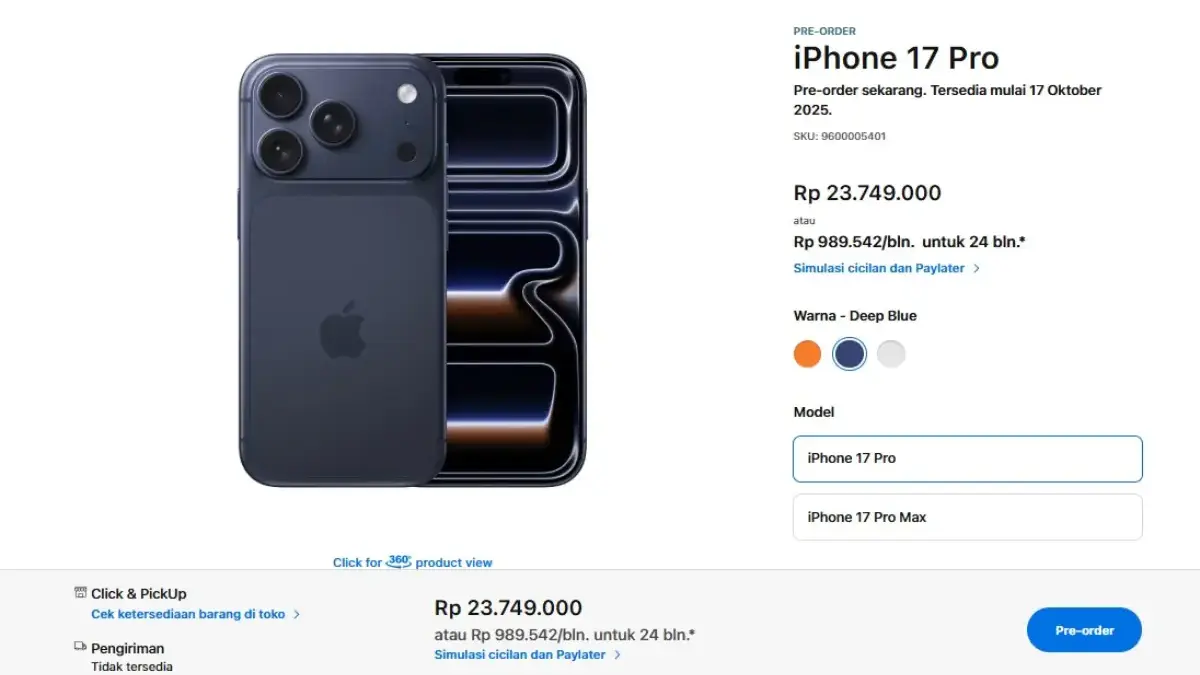Open bottom bar Simulasi cicilan dan Paylater link
This screenshot has height=675, width=1200.
[x=520, y=655]
